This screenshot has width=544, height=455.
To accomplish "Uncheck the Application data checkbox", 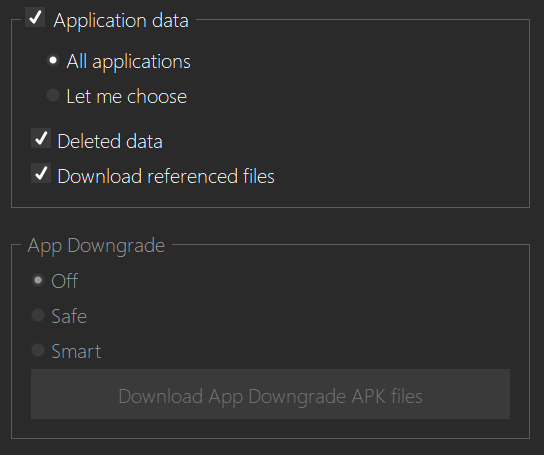I will 35,17.
